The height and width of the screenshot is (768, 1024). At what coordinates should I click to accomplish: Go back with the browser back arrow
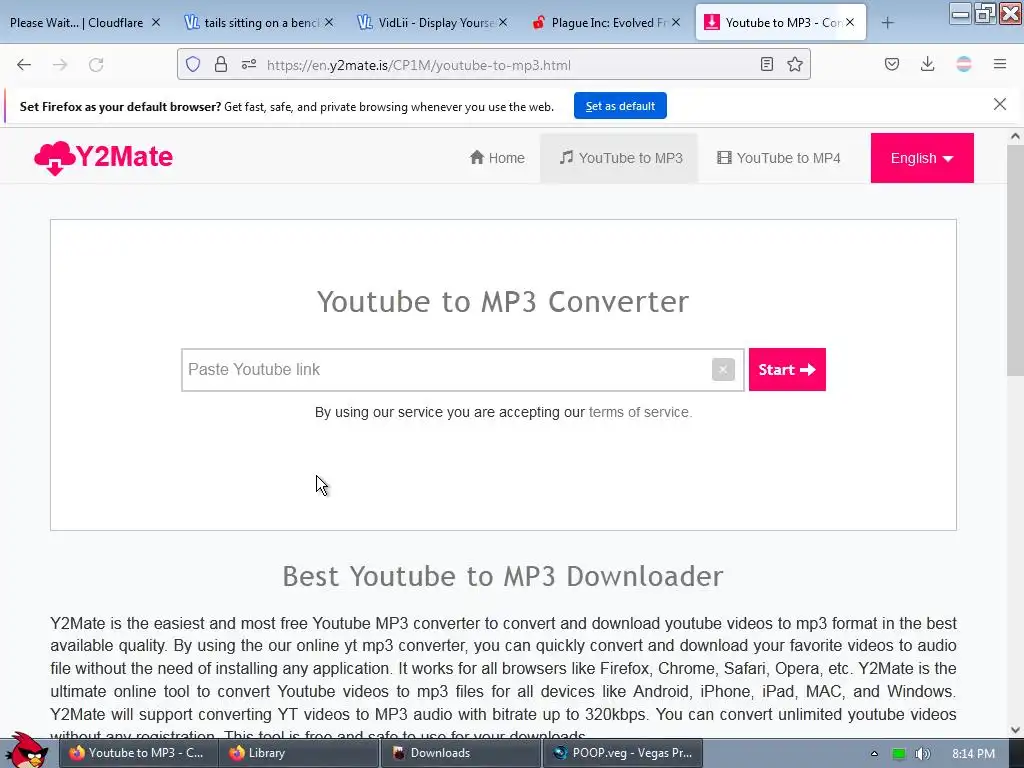coord(24,65)
